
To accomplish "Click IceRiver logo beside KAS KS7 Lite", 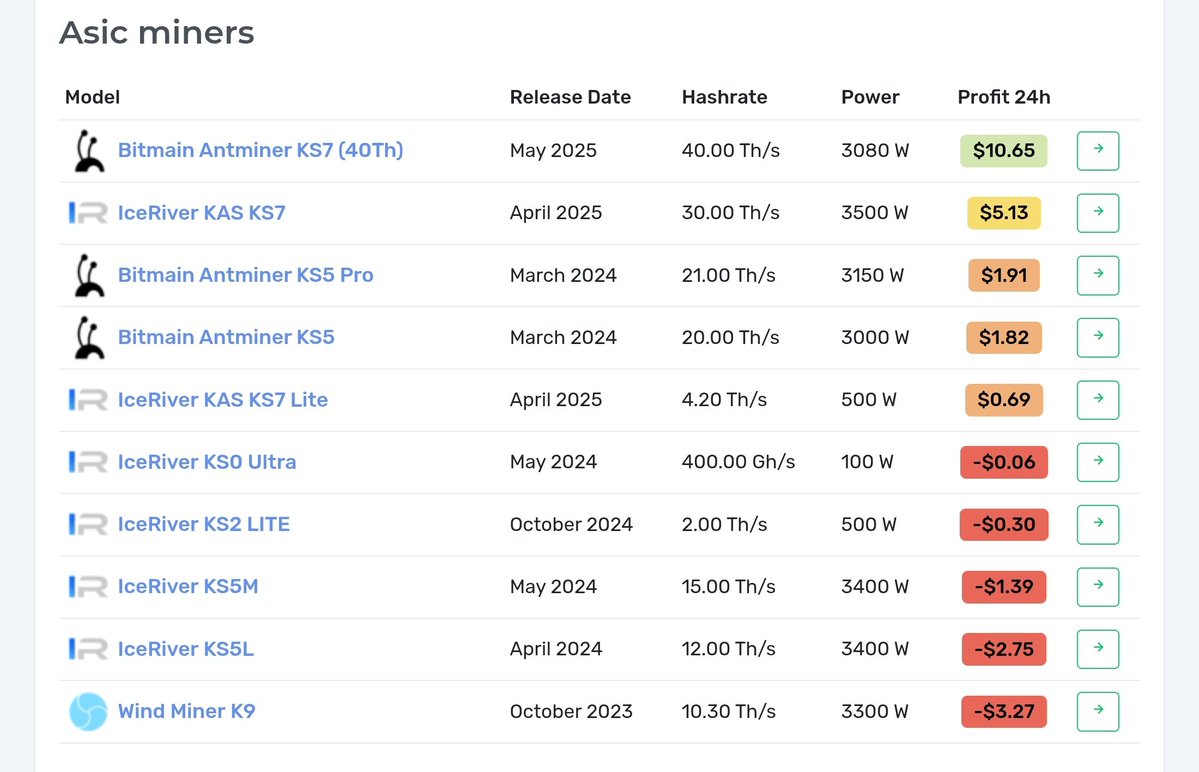I will click(88, 400).
